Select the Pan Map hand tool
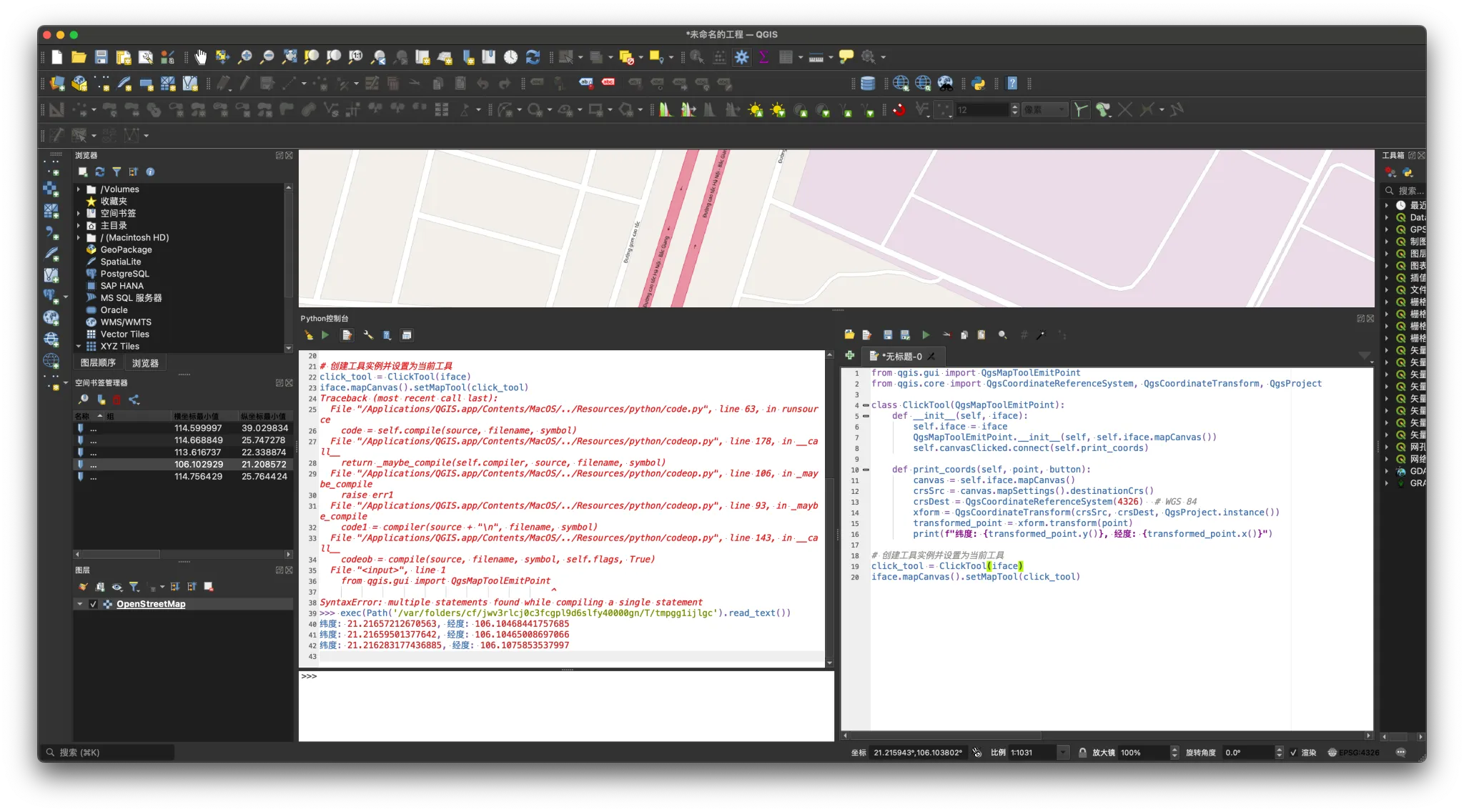 201,57
